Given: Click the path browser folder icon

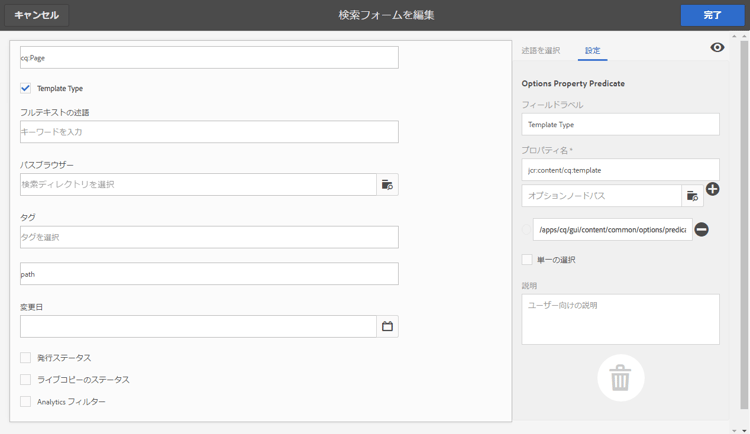Looking at the screenshot, I should tap(387, 185).
